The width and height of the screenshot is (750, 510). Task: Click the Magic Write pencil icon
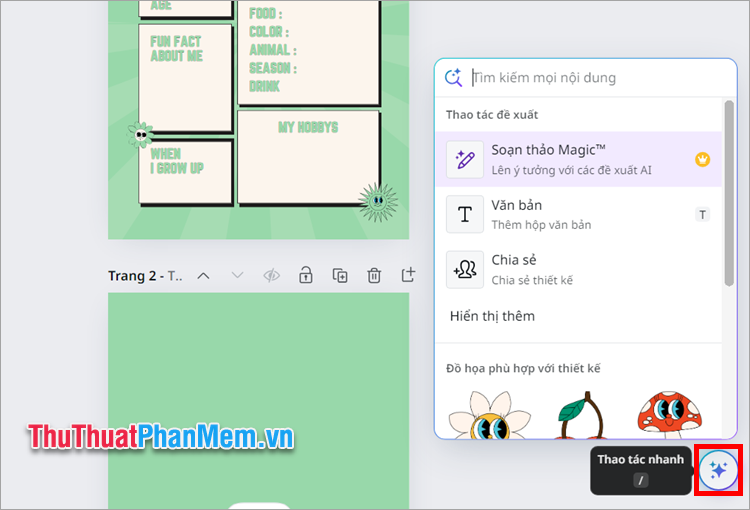[x=465, y=160]
